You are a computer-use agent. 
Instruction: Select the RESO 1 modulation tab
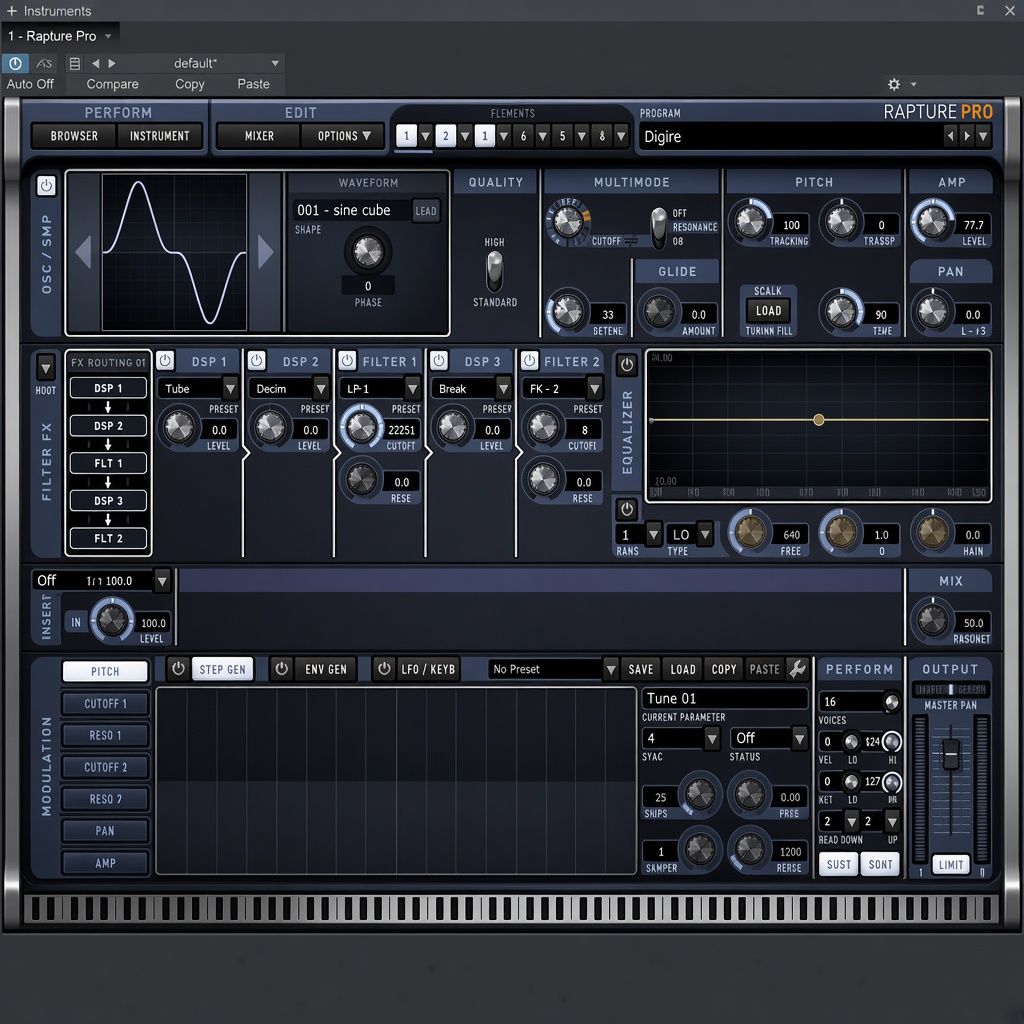[105, 735]
